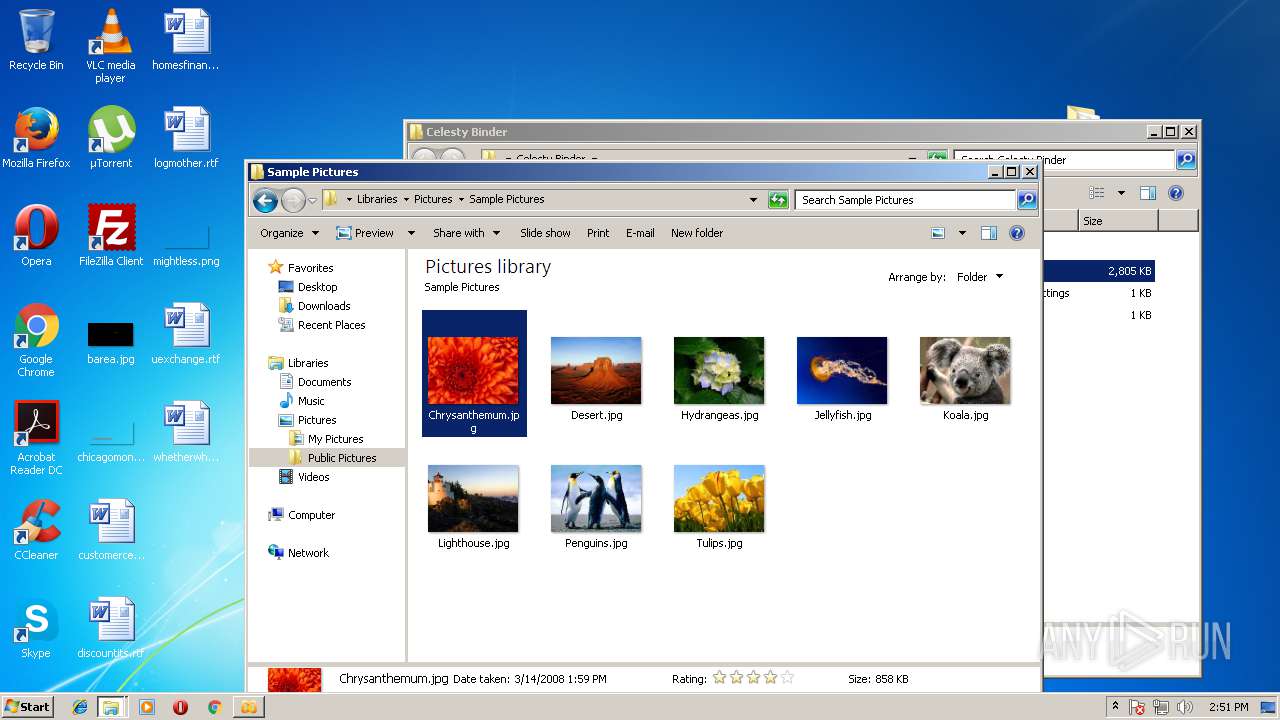The image size is (1280, 720).
Task: Open Computer in navigation pane
Action: (311, 515)
